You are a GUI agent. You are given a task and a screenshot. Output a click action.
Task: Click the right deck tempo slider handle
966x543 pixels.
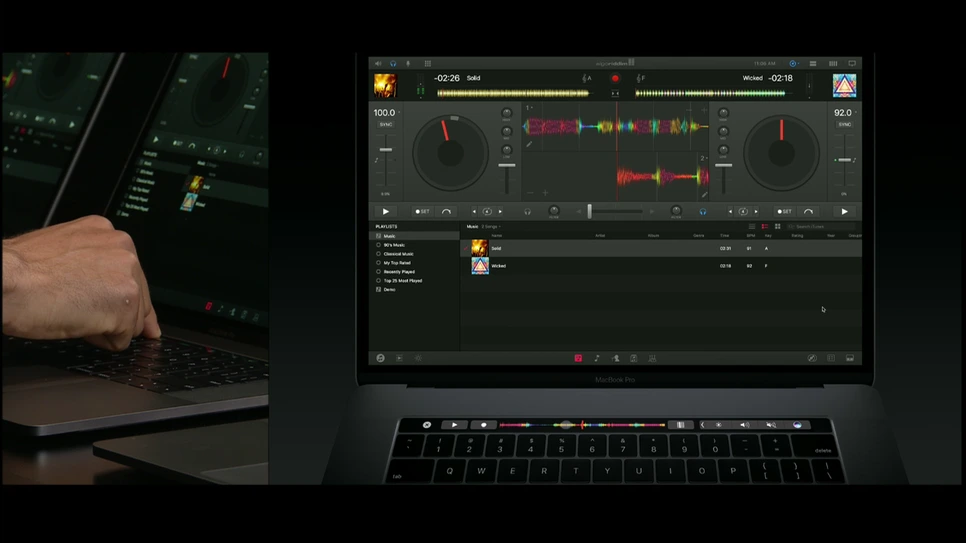844,160
